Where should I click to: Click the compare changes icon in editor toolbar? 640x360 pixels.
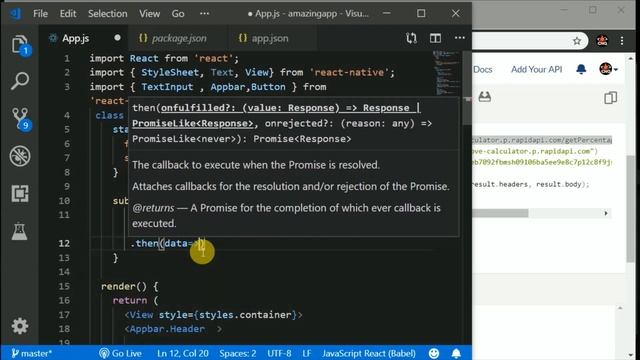pos(411,38)
